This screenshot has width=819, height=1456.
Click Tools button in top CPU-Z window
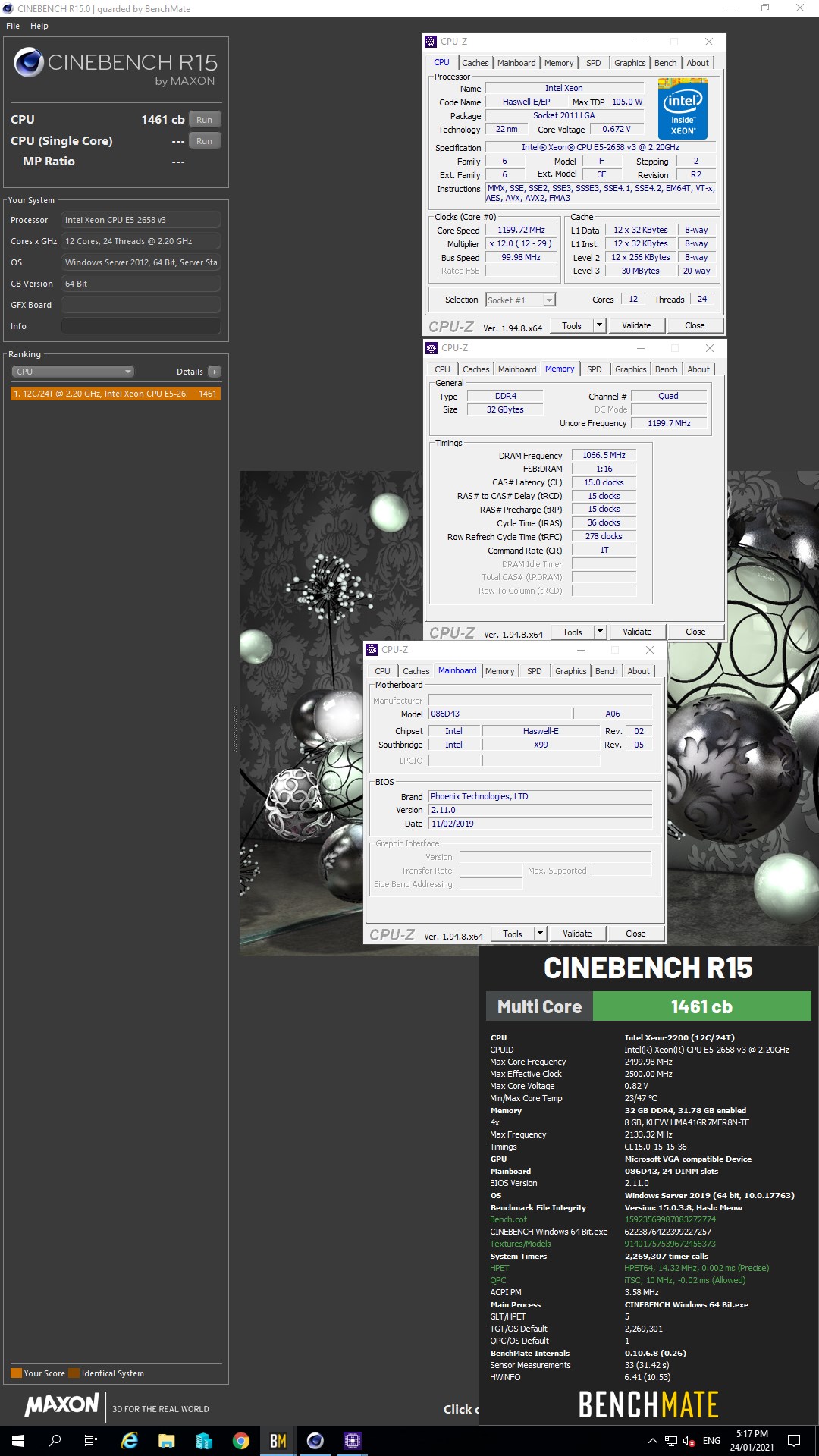572,325
